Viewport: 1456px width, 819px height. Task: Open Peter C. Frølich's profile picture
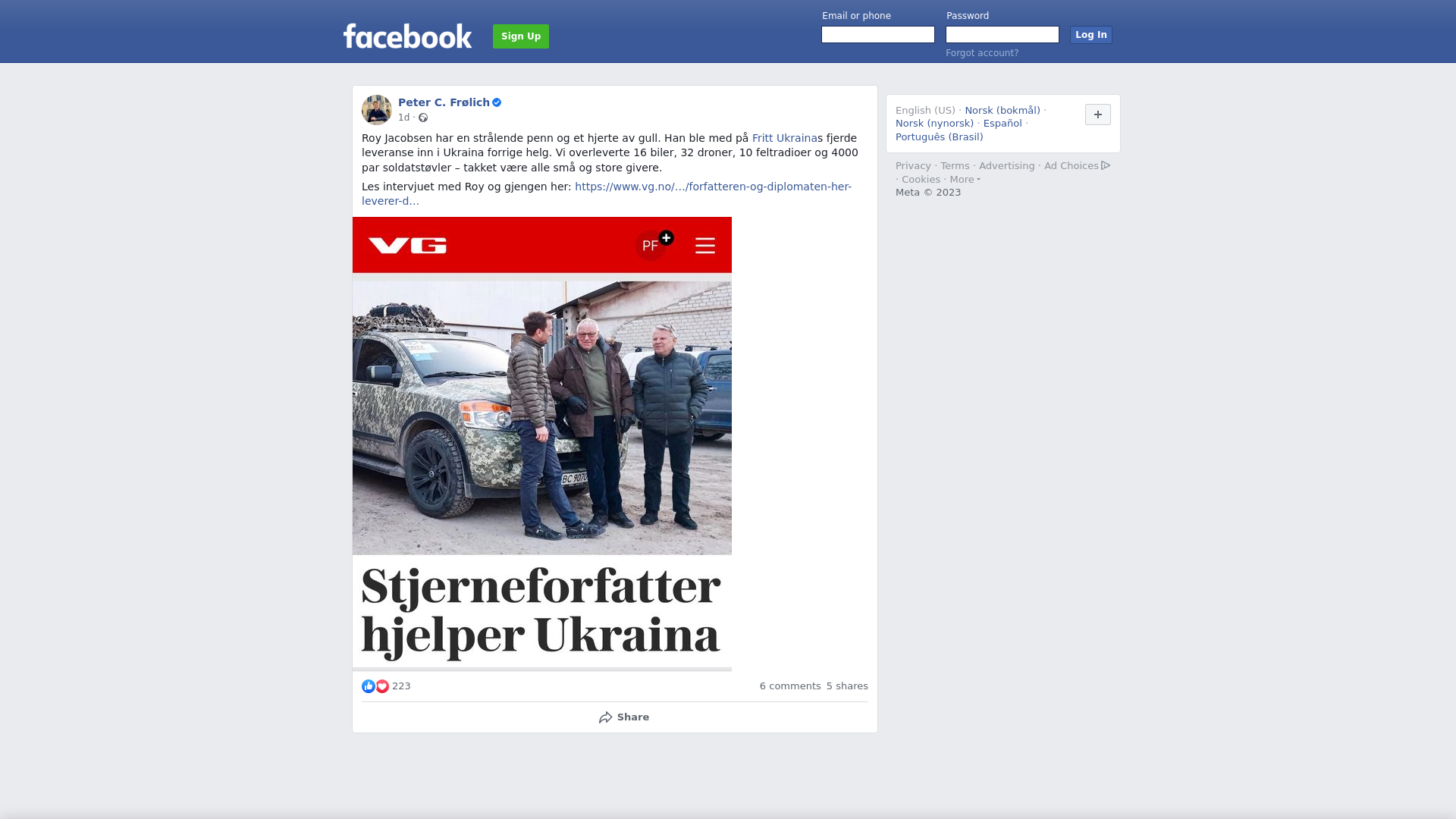pyautogui.click(x=377, y=110)
